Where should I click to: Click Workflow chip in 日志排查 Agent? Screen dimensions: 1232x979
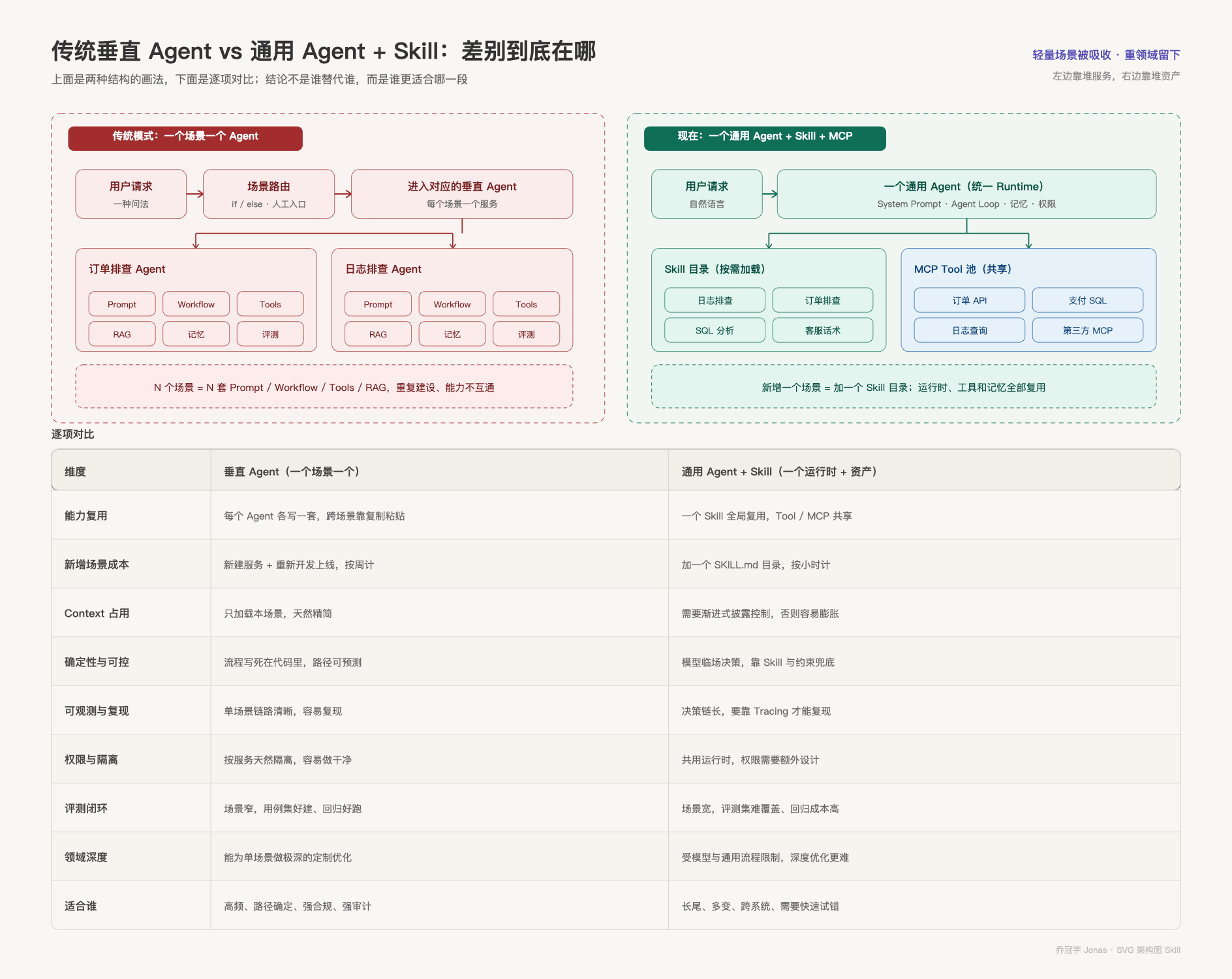(x=452, y=304)
